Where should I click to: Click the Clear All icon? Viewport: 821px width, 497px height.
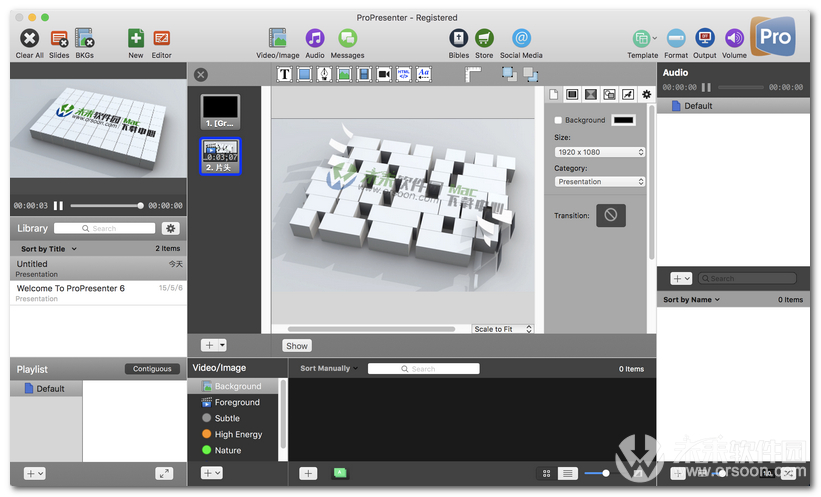(29, 39)
